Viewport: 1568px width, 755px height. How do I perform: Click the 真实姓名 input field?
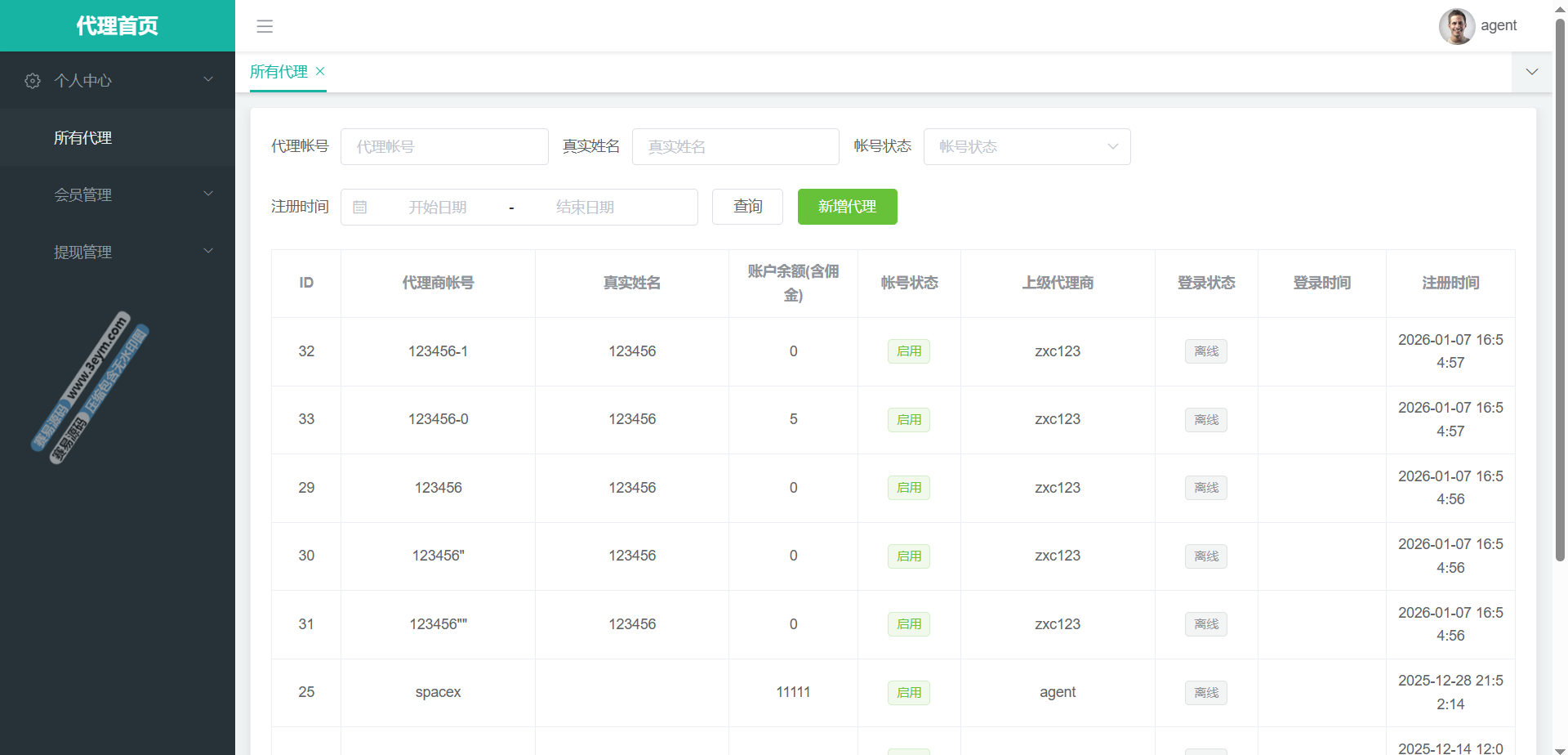pyautogui.click(x=735, y=147)
